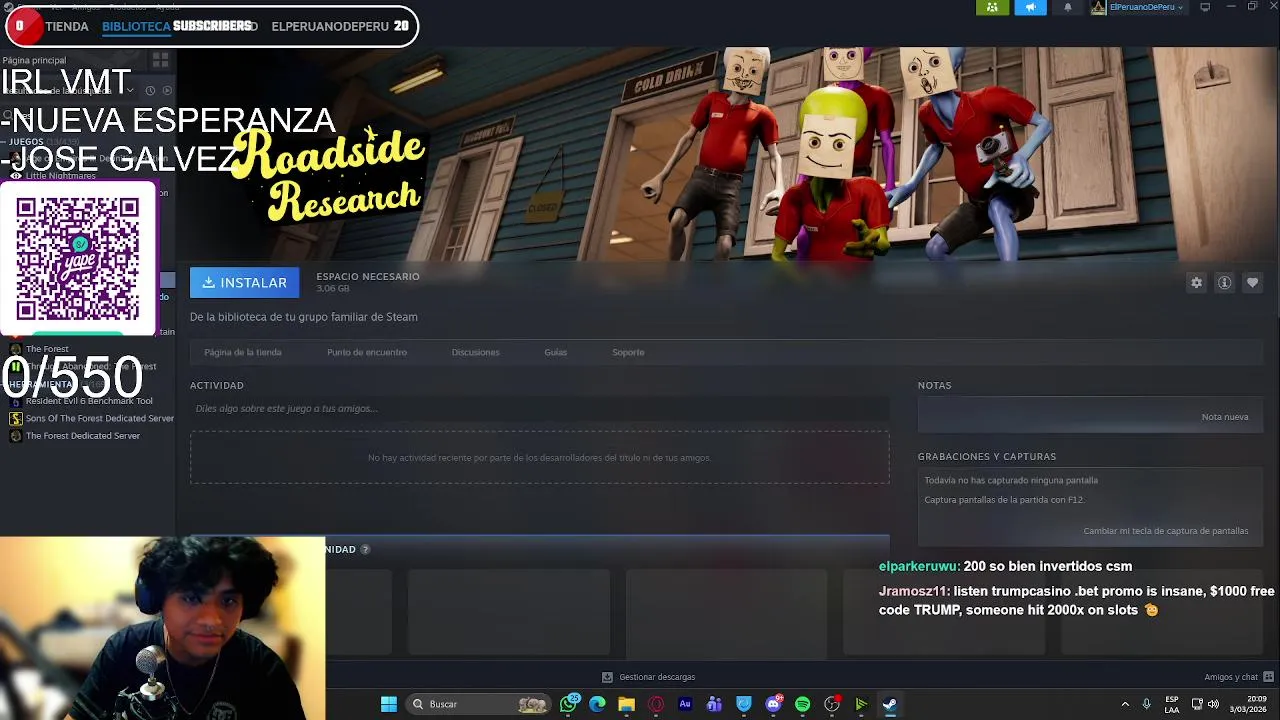Open Gestionar descargas

coord(648,677)
